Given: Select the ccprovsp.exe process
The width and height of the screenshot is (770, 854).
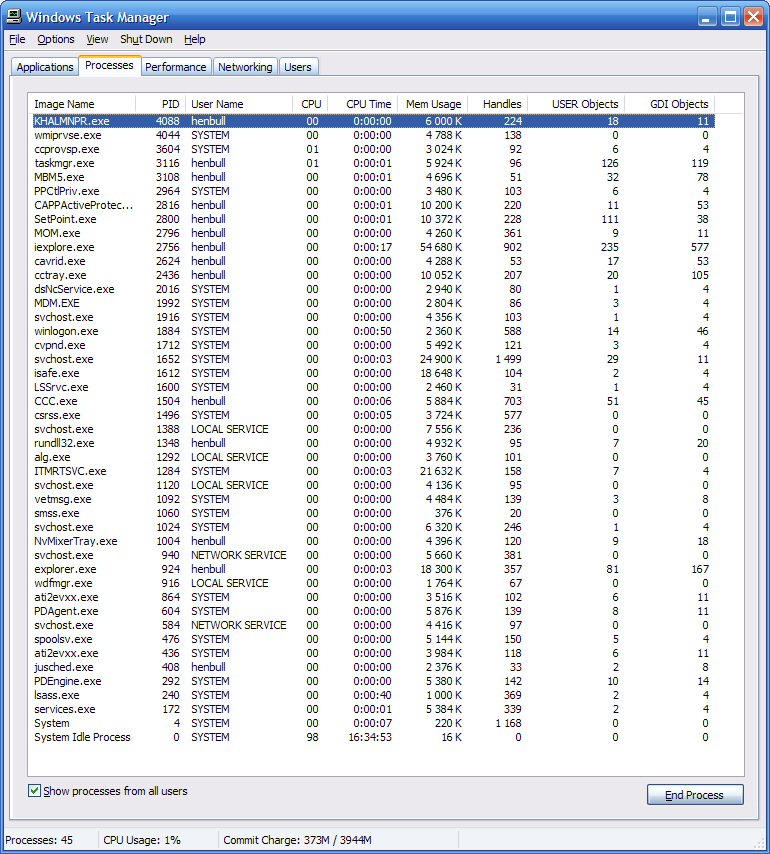Looking at the screenshot, I should pyautogui.click(x=373, y=149).
